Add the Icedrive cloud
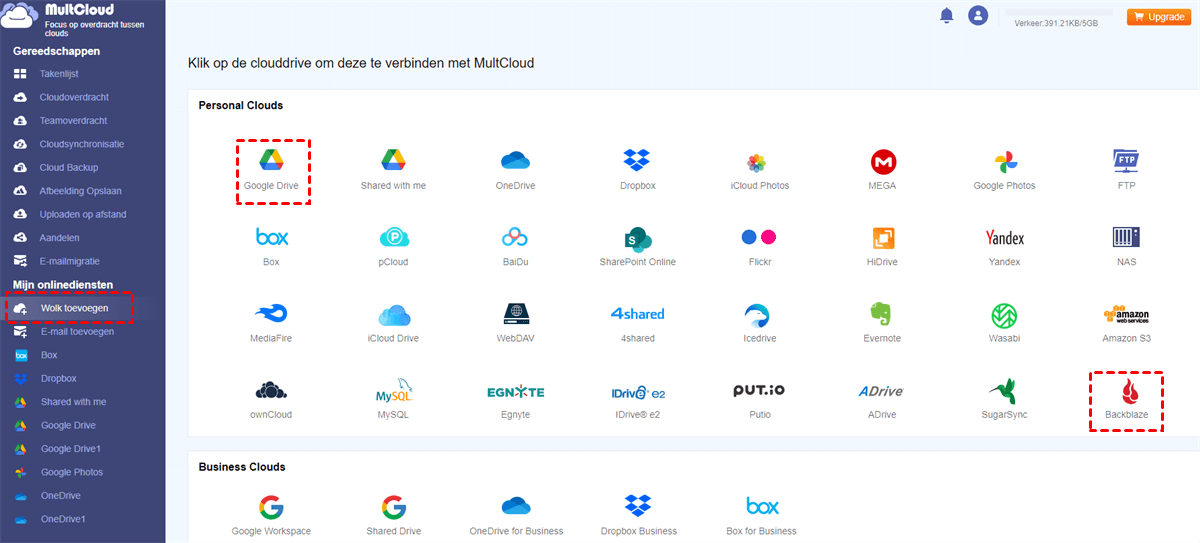Screen dimensions: 1200x543 [x=759, y=323]
